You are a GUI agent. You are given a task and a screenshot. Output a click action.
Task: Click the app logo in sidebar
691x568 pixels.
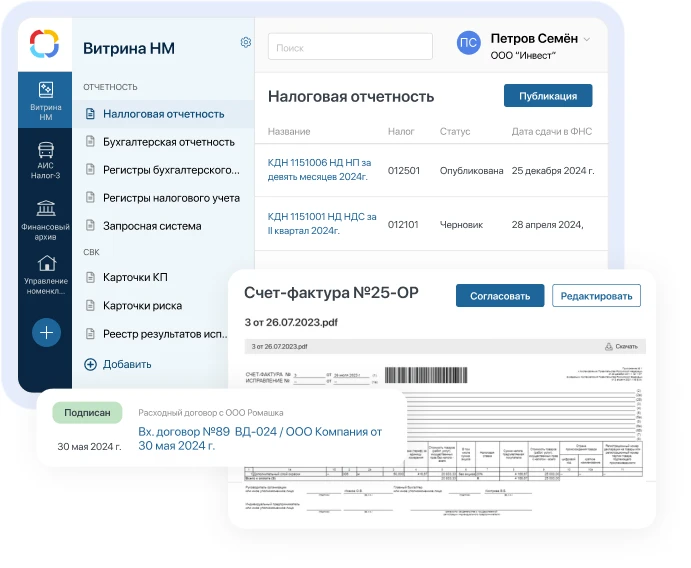pos(44,43)
